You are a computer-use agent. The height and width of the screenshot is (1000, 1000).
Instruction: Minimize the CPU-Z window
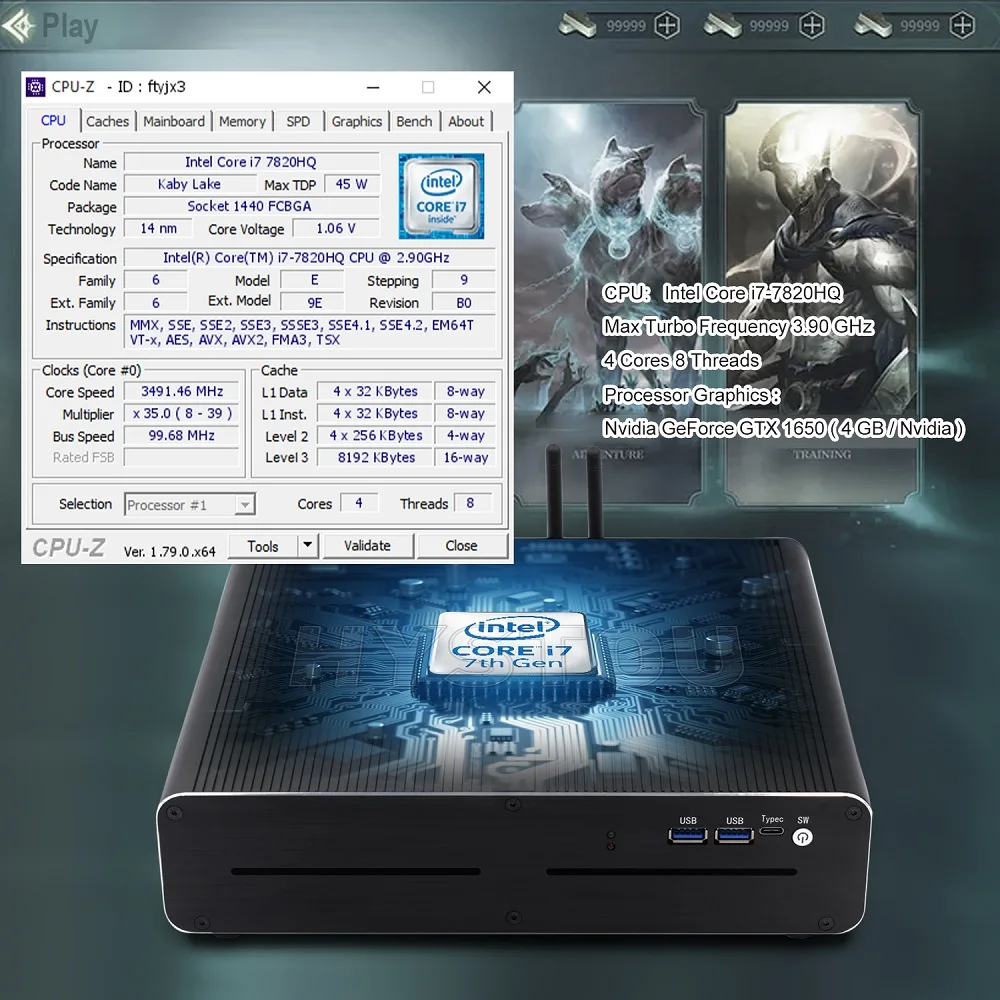point(373,87)
